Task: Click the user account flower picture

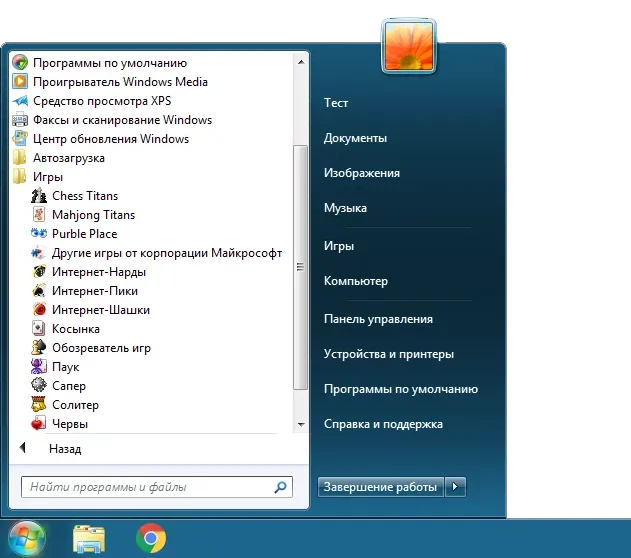Action: (408, 45)
